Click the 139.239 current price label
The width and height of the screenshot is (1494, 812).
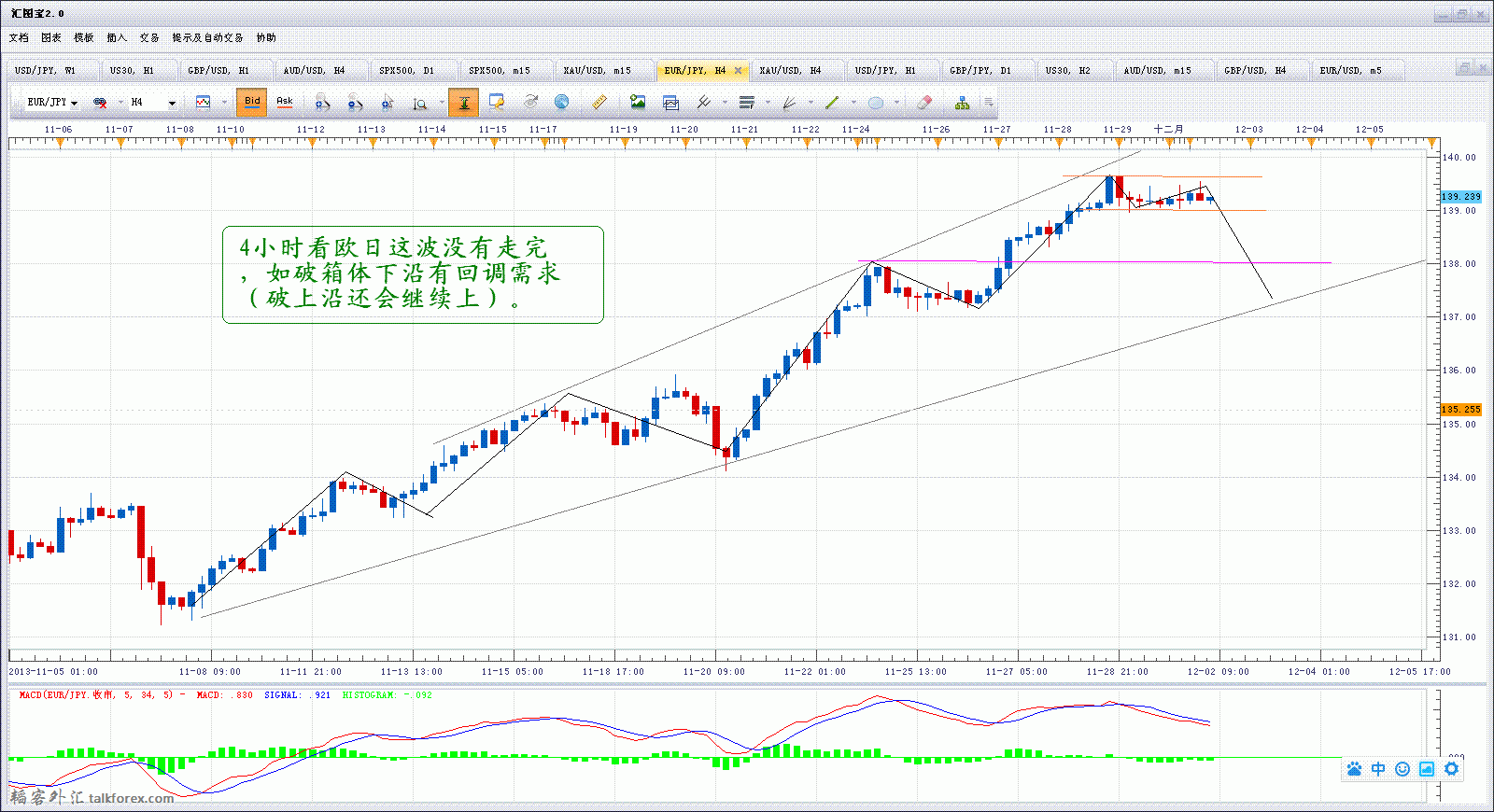click(1461, 197)
